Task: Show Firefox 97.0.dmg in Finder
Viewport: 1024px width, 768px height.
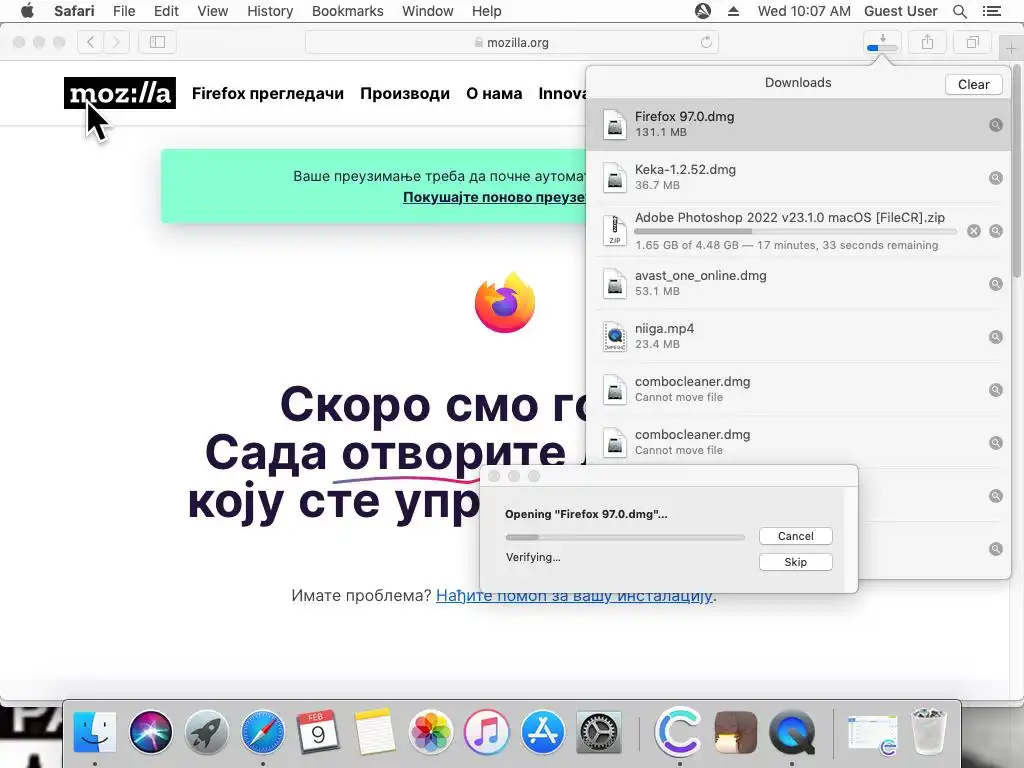Action: pyautogui.click(x=995, y=125)
